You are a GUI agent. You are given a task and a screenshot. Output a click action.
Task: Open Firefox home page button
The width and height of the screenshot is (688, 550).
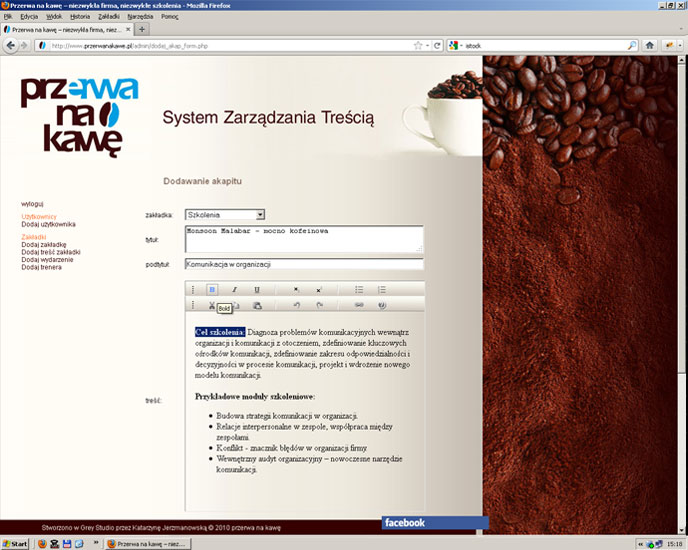click(650, 46)
